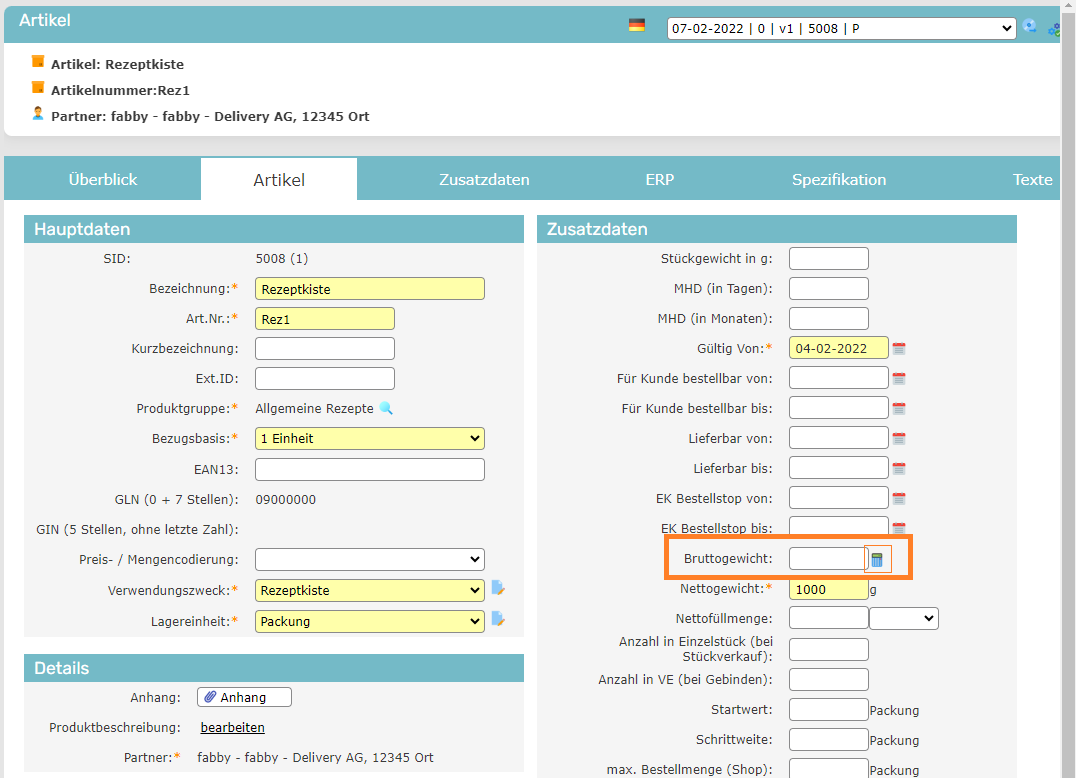Switch to the Überblick tab
The height and width of the screenshot is (778, 1076).
pyautogui.click(x=103, y=180)
